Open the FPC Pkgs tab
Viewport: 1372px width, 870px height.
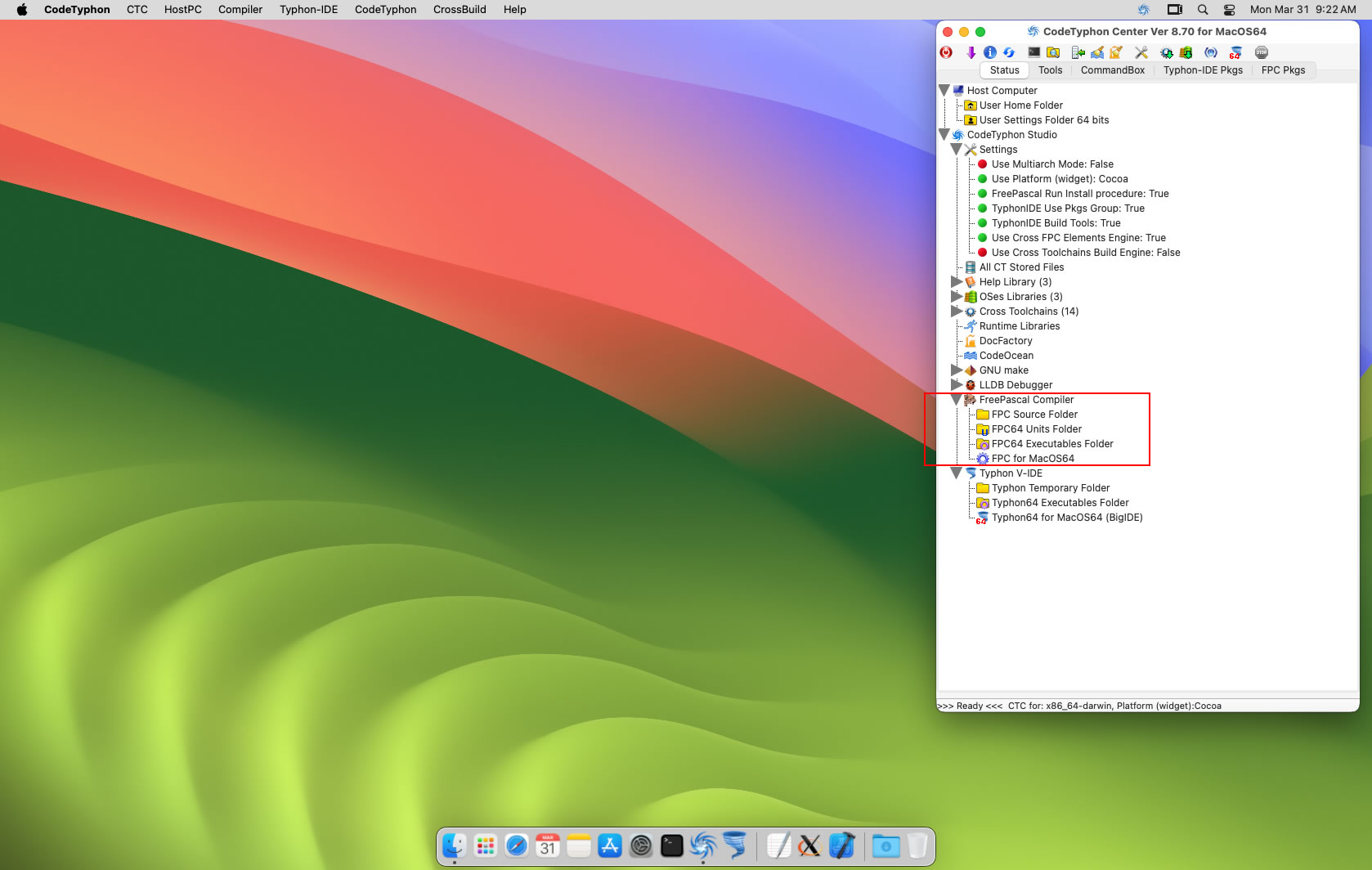pyautogui.click(x=1283, y=70)
